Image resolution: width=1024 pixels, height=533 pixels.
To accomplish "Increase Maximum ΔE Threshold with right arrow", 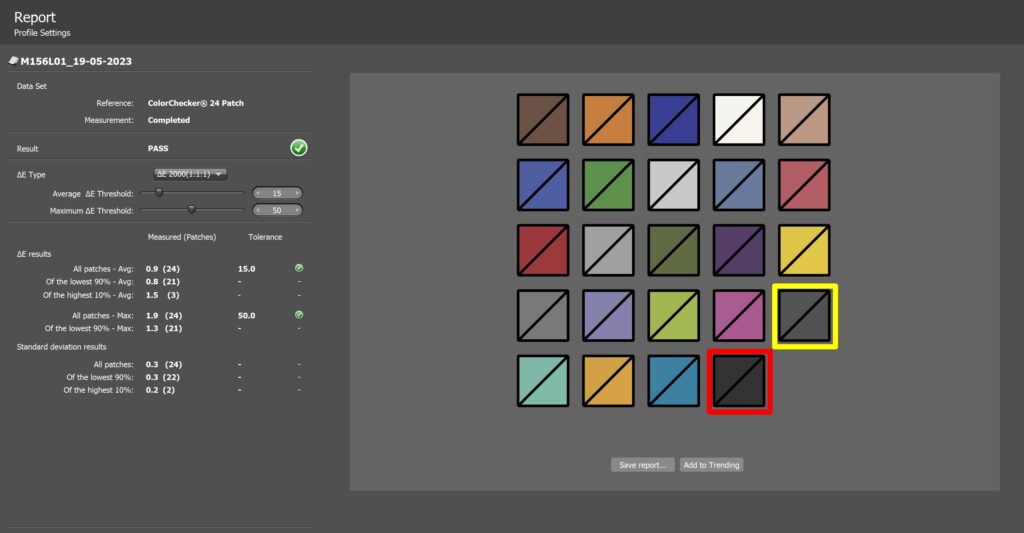I will (297, 211).
